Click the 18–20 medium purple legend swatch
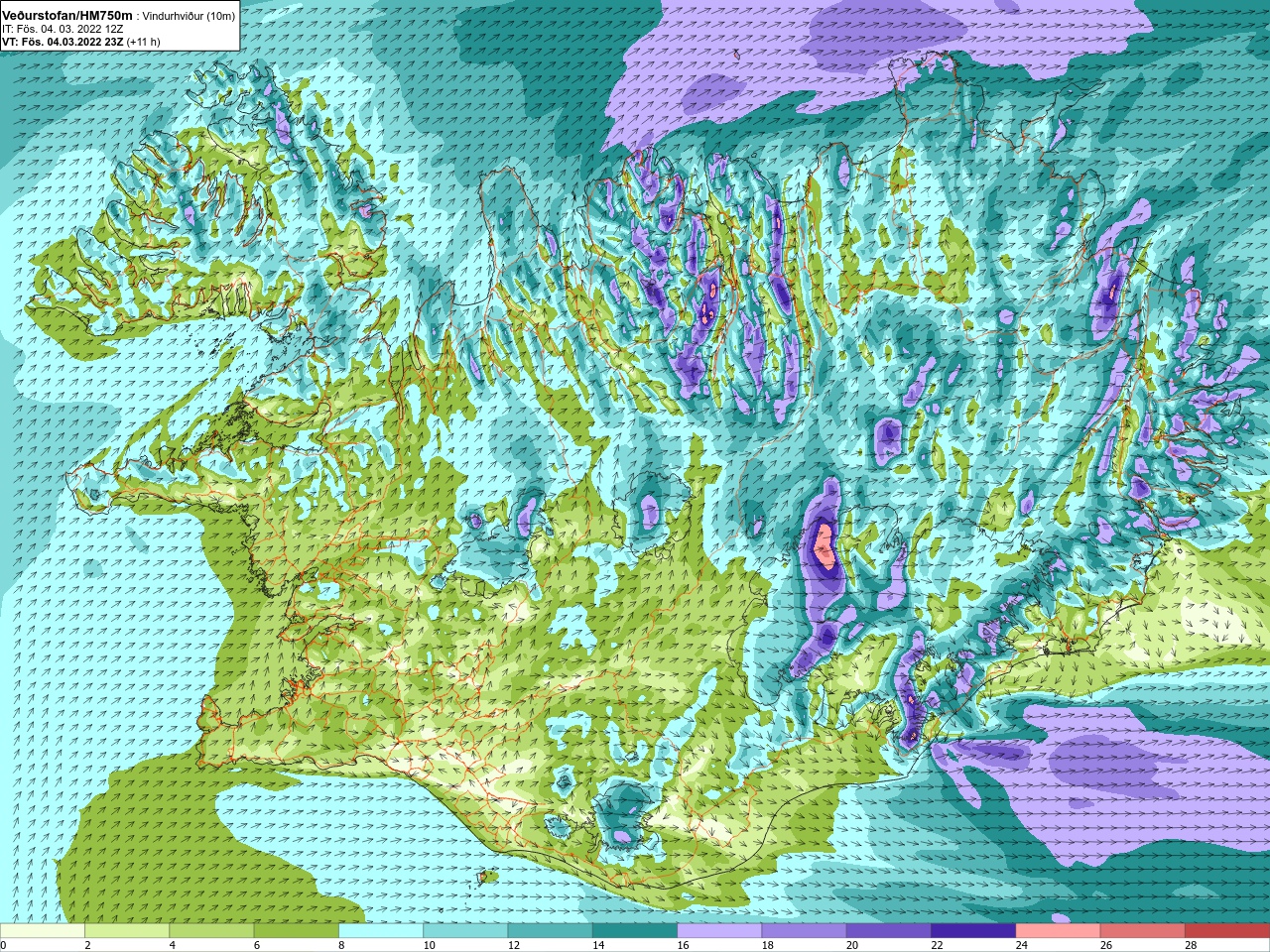Image resolution: width=1270 pixels, height=952 pixels. 804,931
